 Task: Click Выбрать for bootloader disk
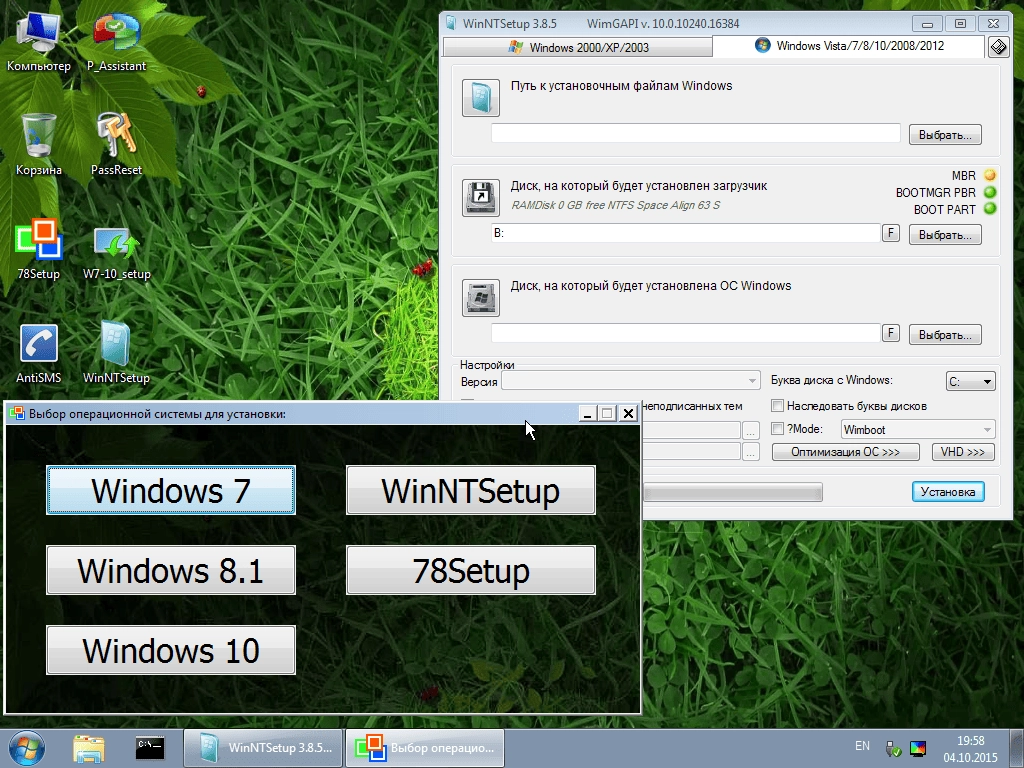coord(945,234)
